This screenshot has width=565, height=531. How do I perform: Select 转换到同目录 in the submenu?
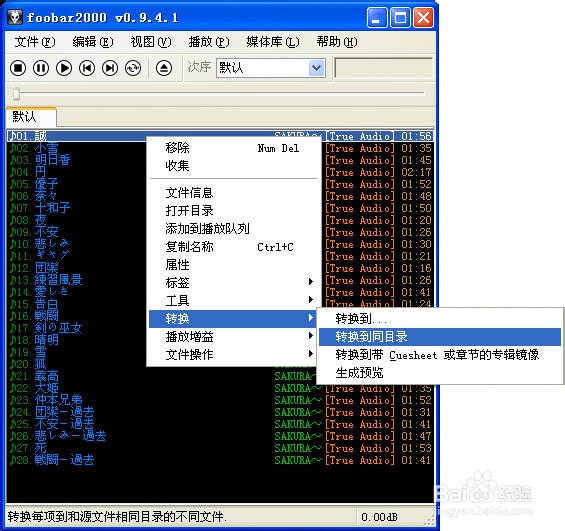click(440, 336)
